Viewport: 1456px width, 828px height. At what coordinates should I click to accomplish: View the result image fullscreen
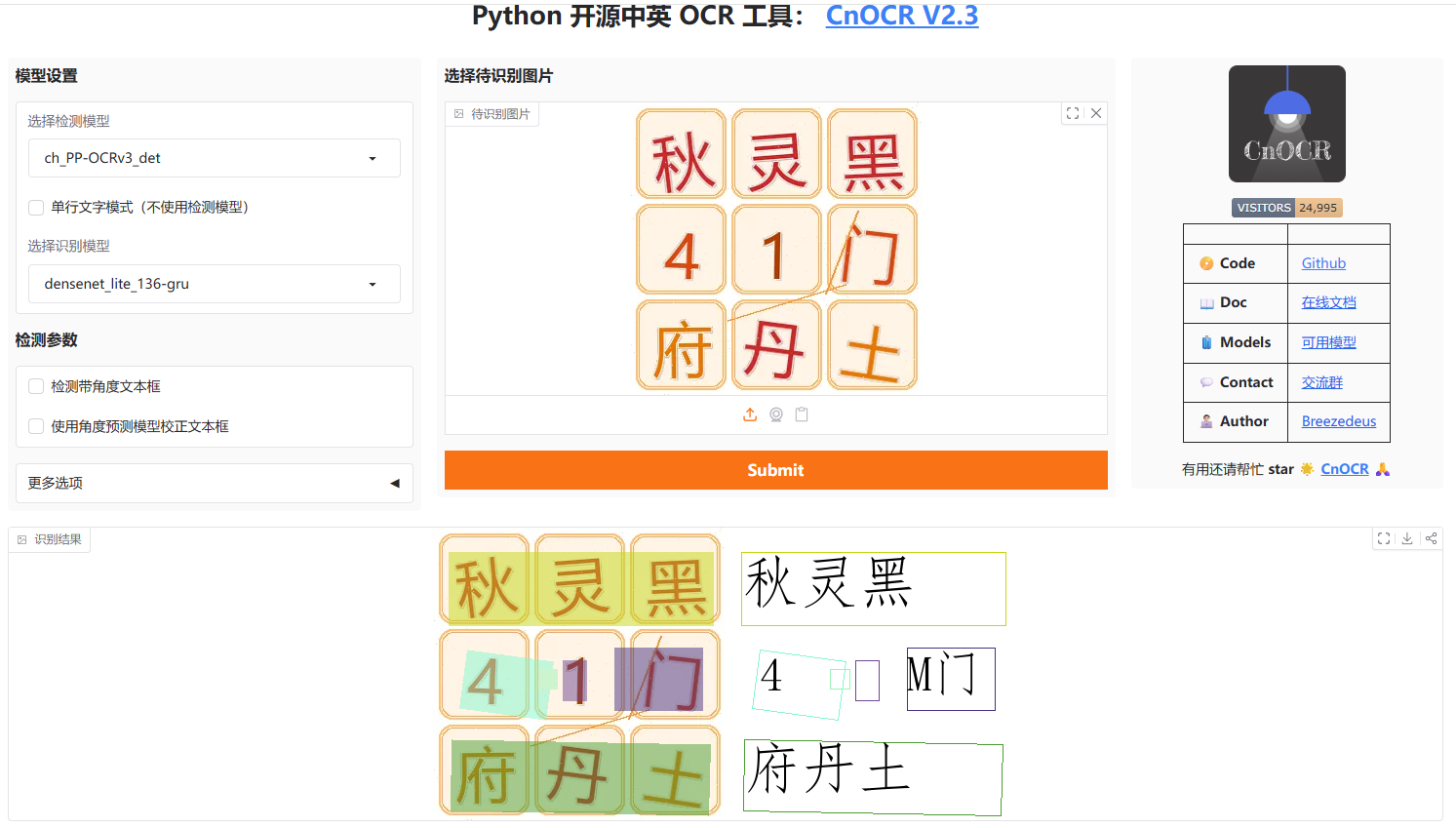(x=1384, y=538)
